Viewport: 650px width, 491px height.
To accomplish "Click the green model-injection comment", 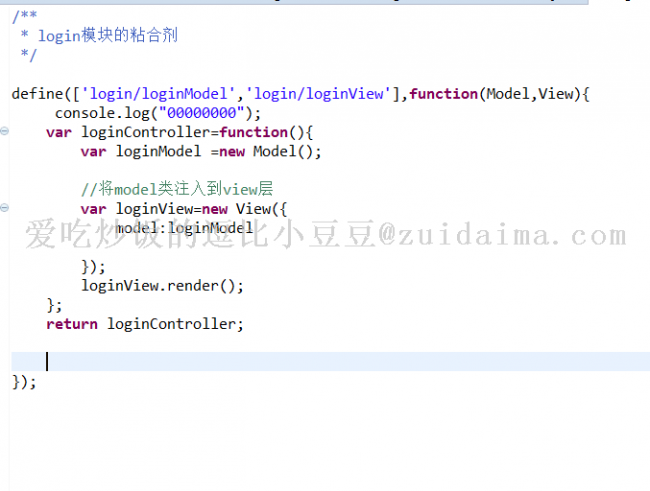I will coord(177,189).
